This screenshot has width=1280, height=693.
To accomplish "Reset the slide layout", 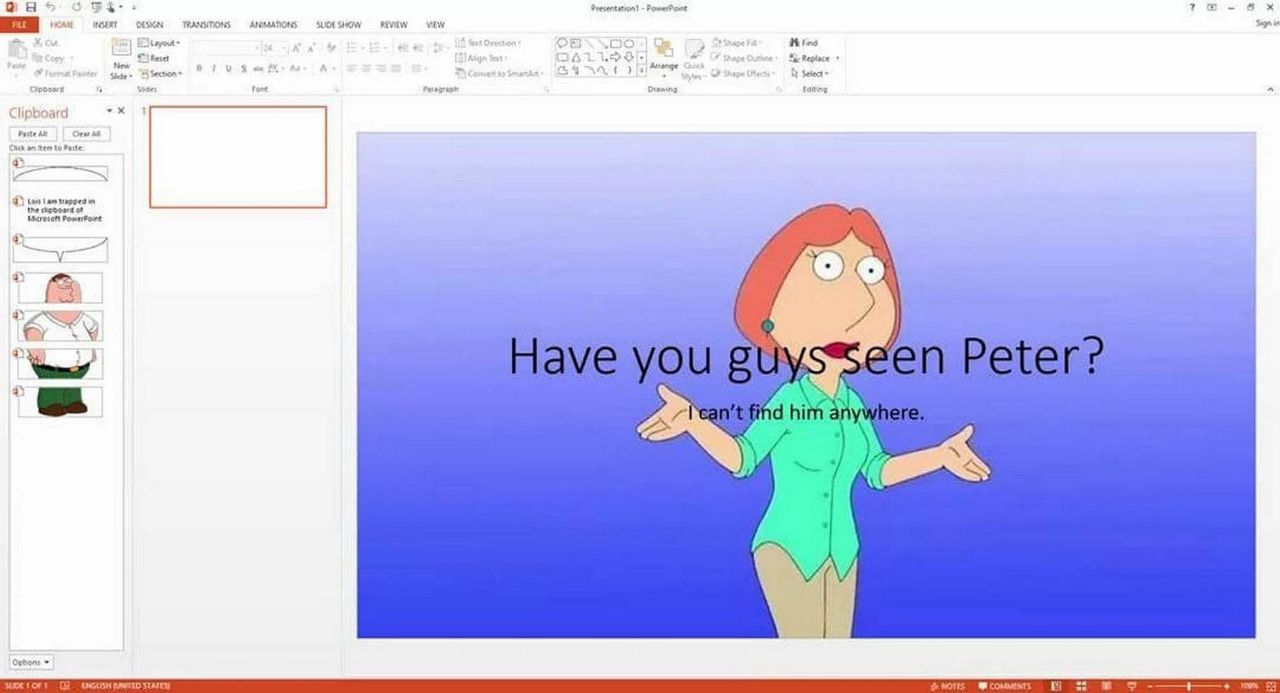I will (x=154, y=58).
